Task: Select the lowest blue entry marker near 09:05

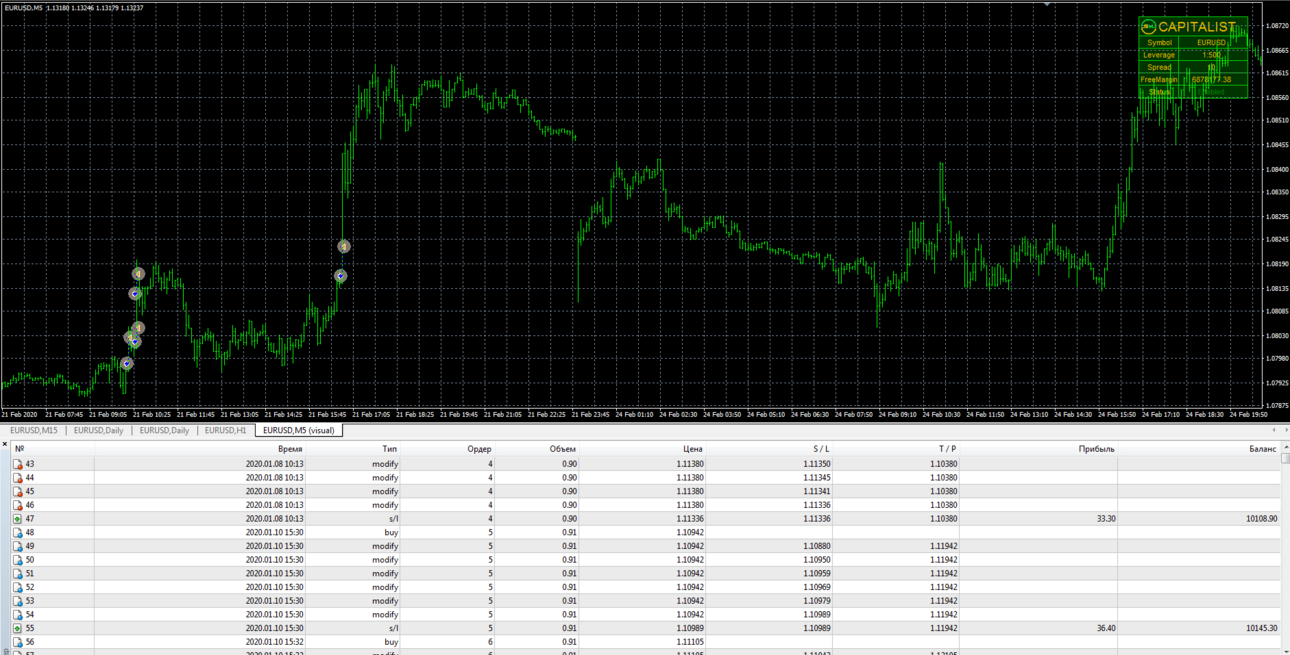Action: [x=127, y=364]
